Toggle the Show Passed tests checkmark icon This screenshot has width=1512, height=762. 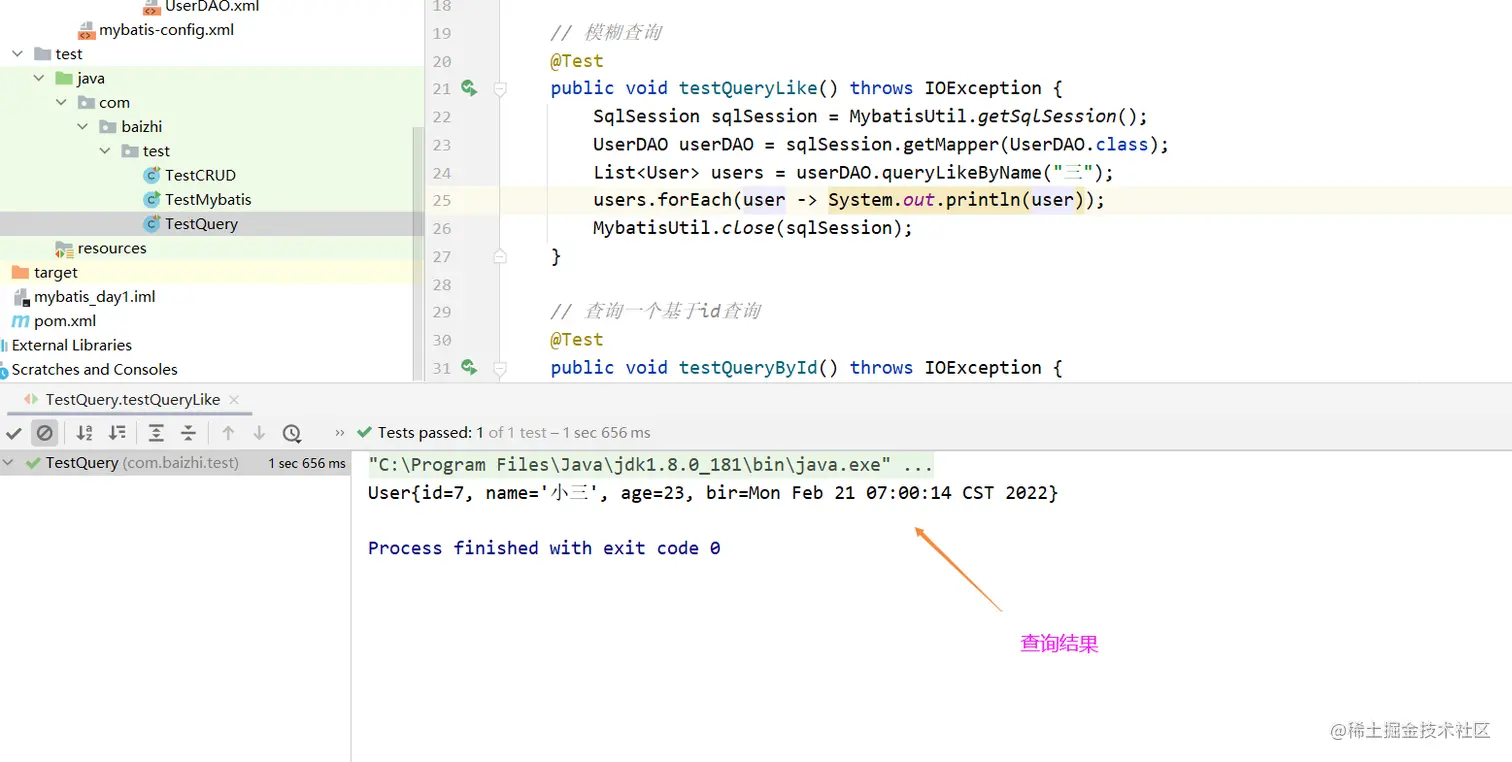13,433
